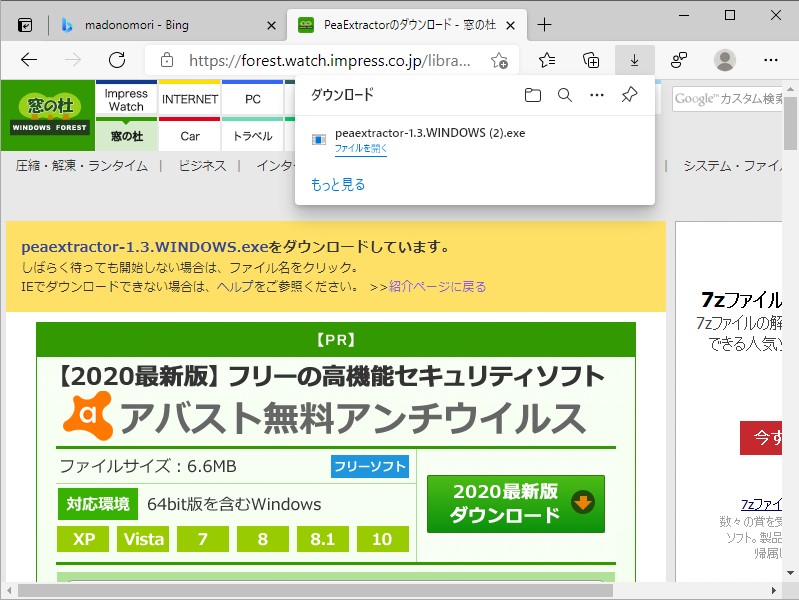Select peaextractor-1.3.WINDOWS (2).exe download entry
This screenshot has height=600, width=799.
coord(474,140)
